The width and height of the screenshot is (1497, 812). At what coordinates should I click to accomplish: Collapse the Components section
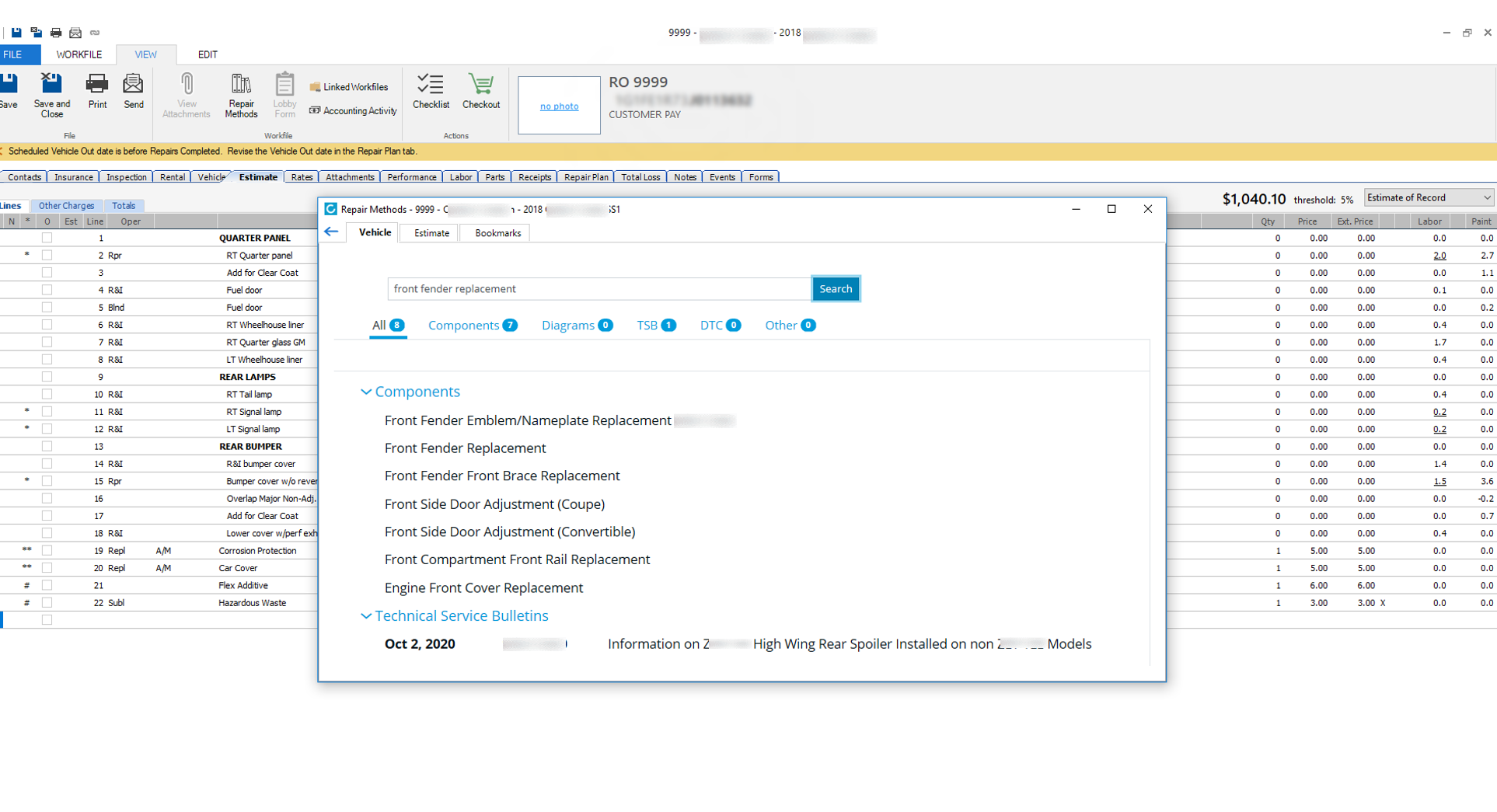pyautogui.click(x=366, y=392)
